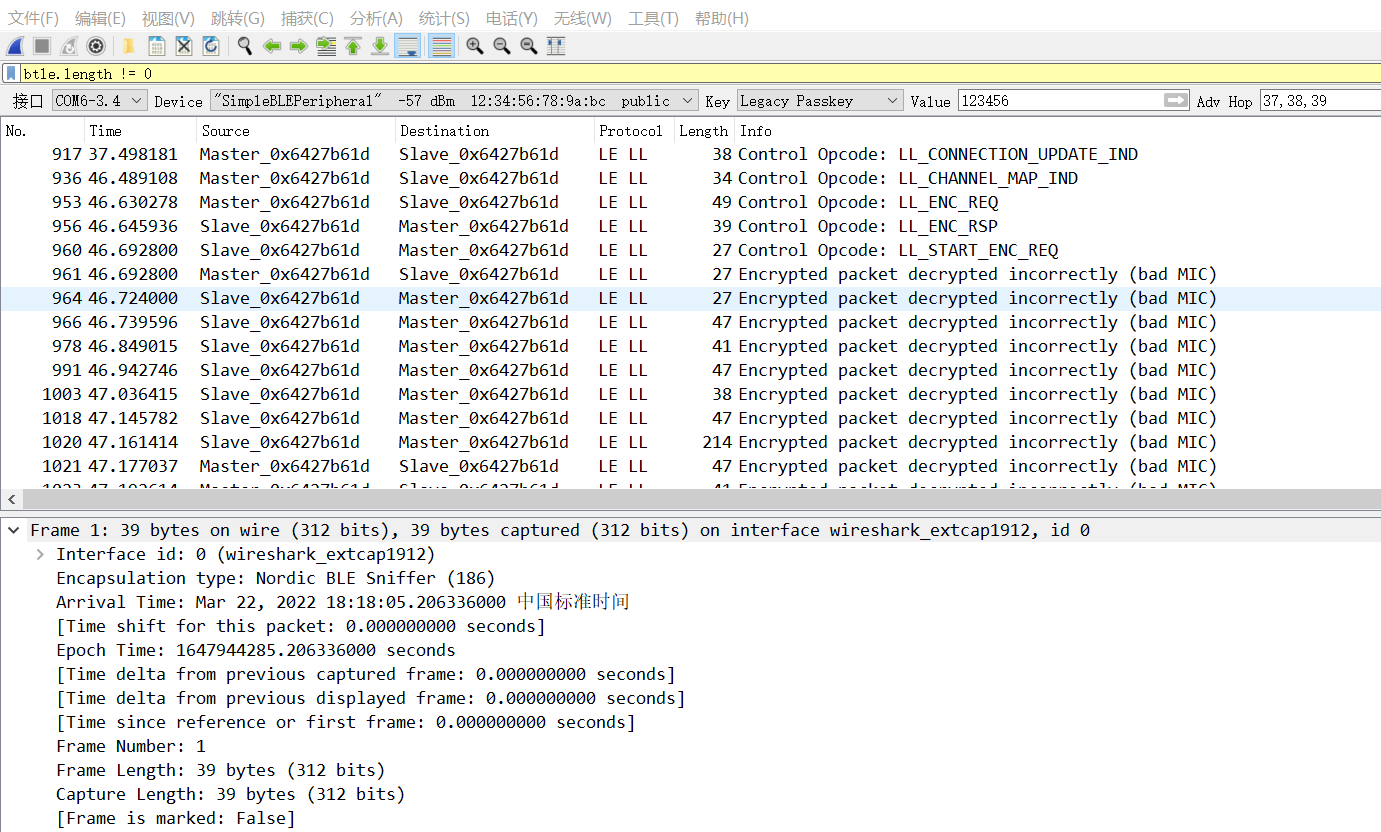Zoom in main window text
The image size is (1381, 832).
click(x=475, y=46)
